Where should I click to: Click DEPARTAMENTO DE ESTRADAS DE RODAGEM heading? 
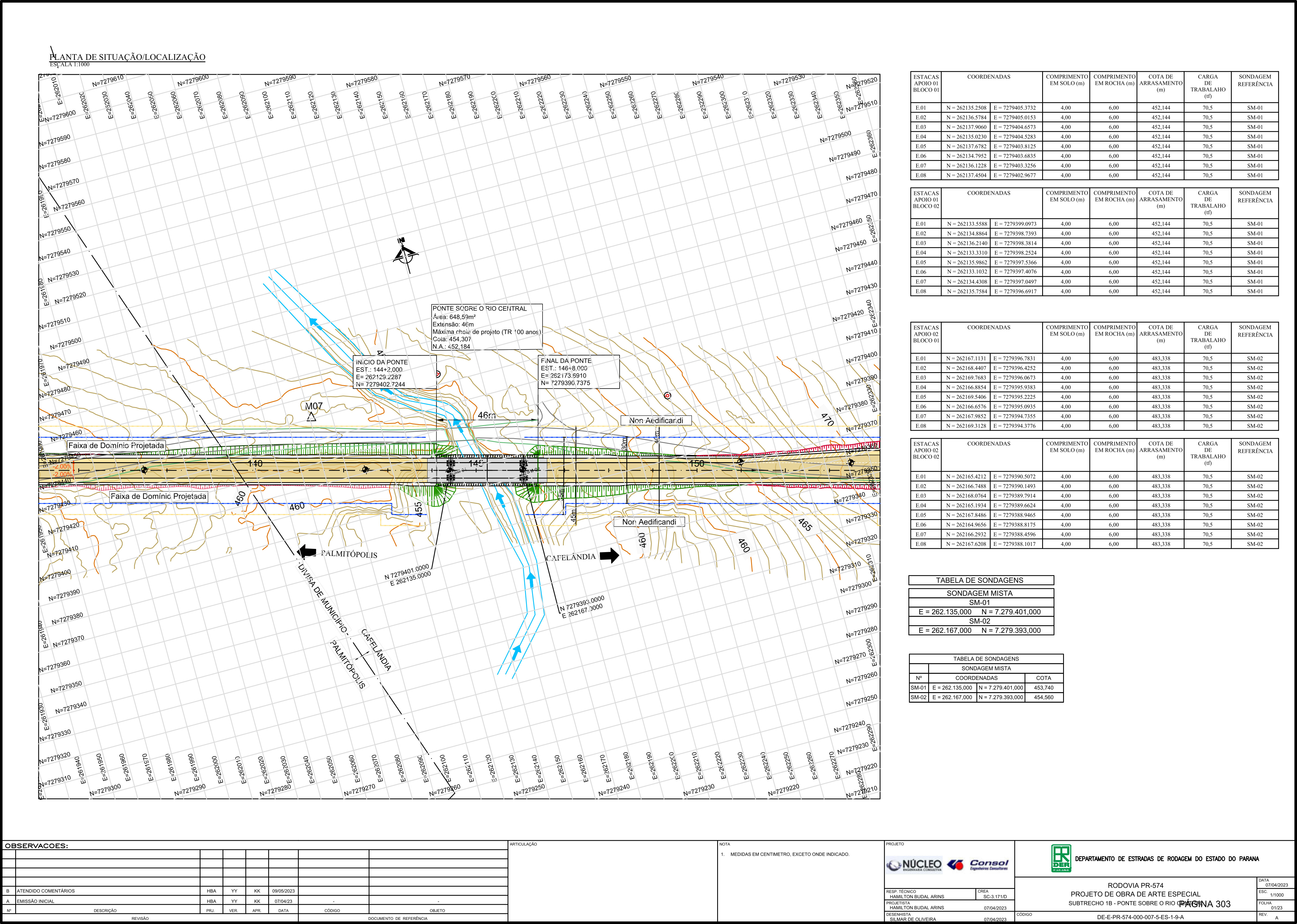tap(1167, 859)
